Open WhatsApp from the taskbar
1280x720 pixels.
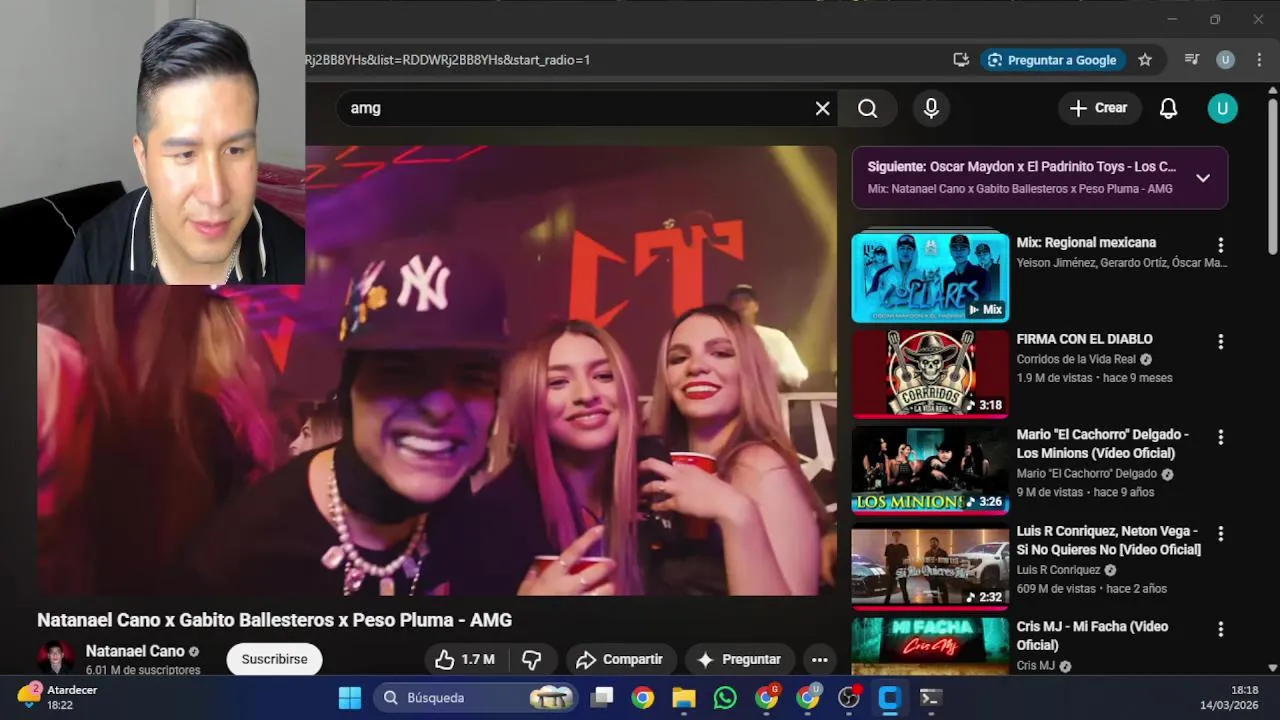coord(725,698)
